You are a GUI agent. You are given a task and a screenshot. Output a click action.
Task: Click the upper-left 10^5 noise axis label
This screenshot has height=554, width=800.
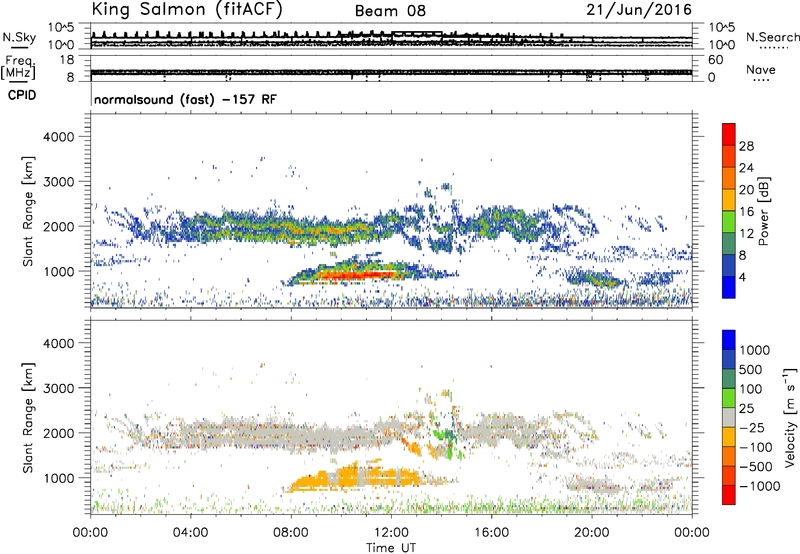(61, 28)
